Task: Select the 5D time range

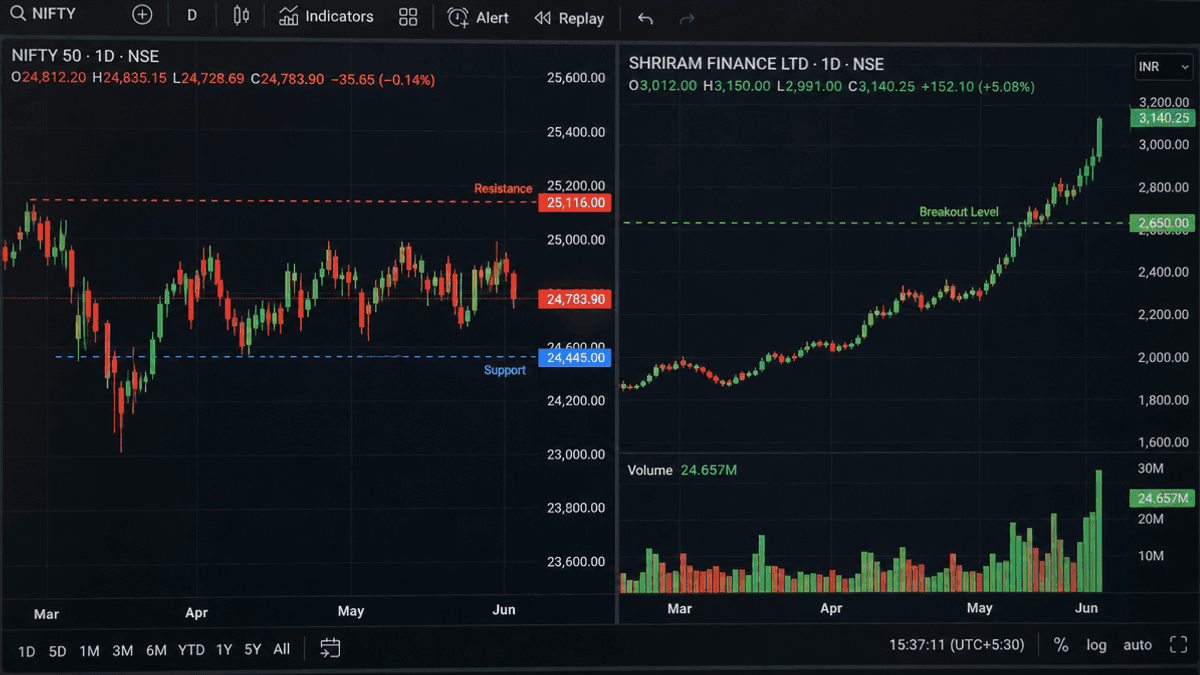Action: pos(57,651)
